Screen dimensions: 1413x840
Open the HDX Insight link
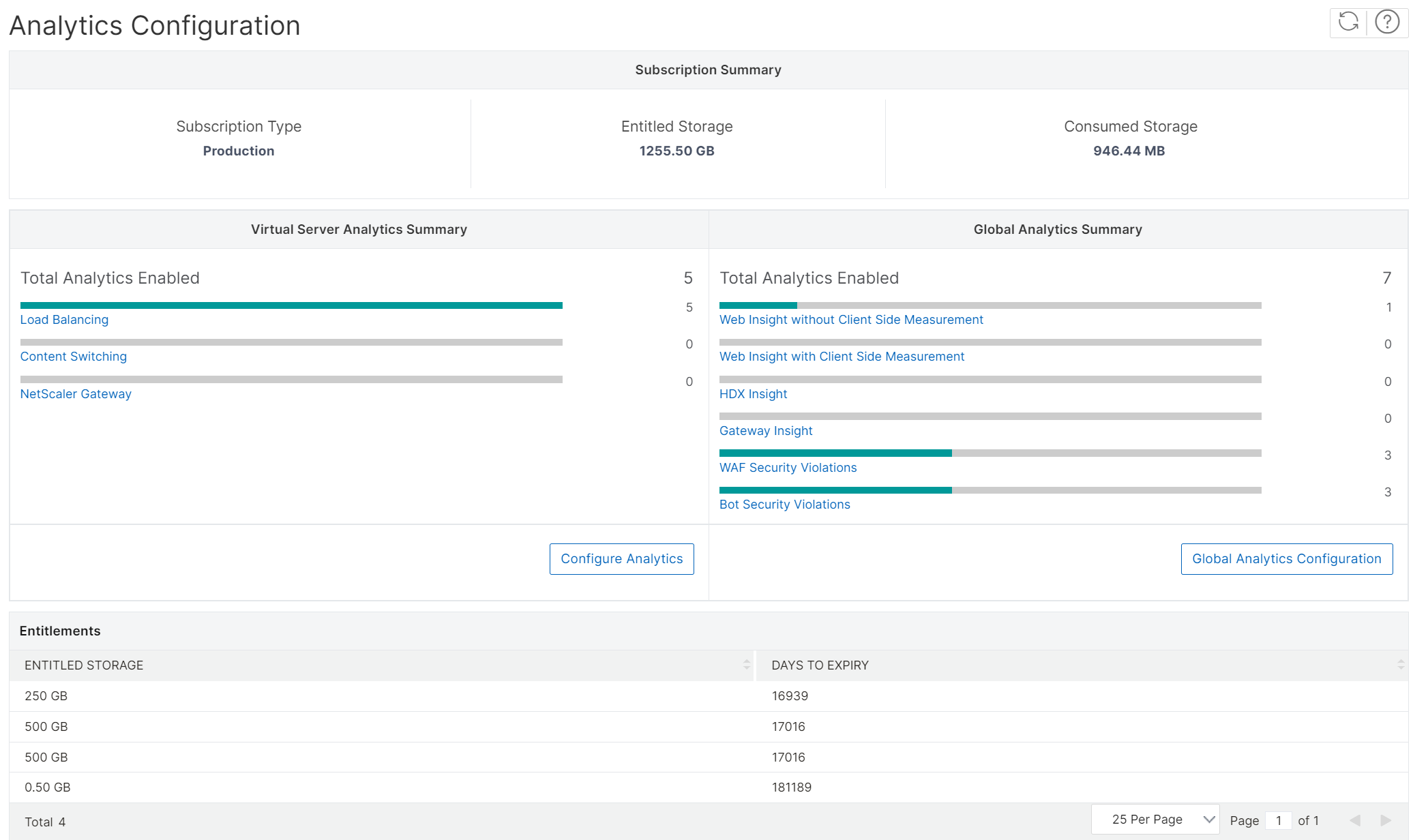click(x=753, y=394)
